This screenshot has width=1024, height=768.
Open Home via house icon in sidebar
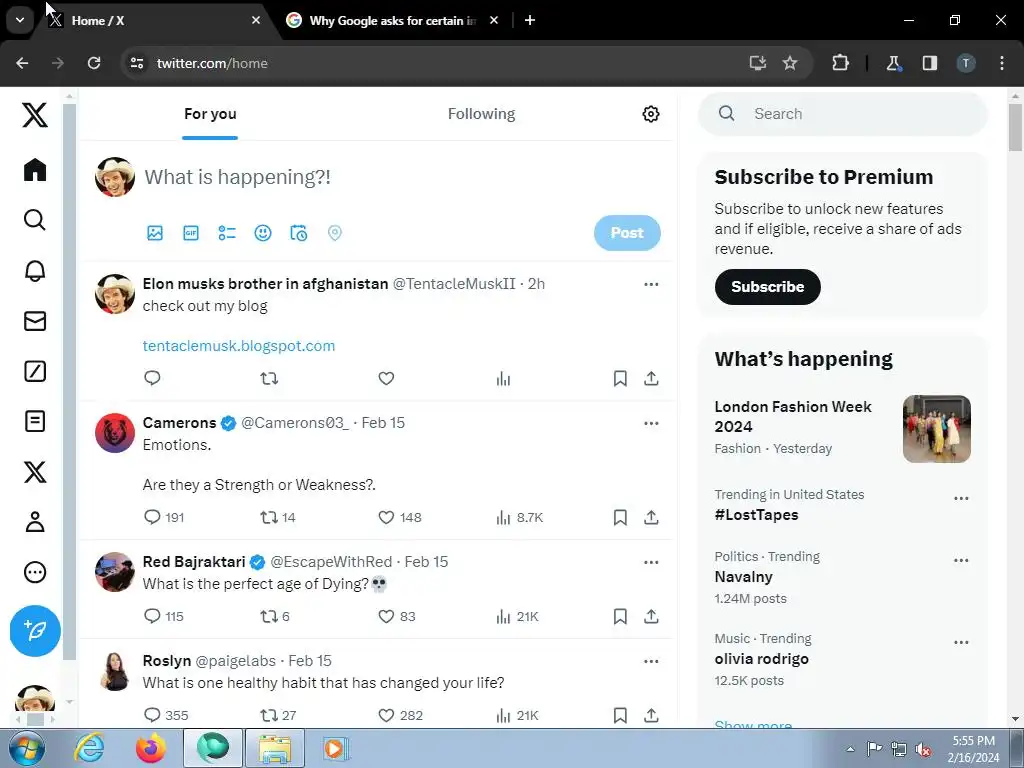click(35, 170)
